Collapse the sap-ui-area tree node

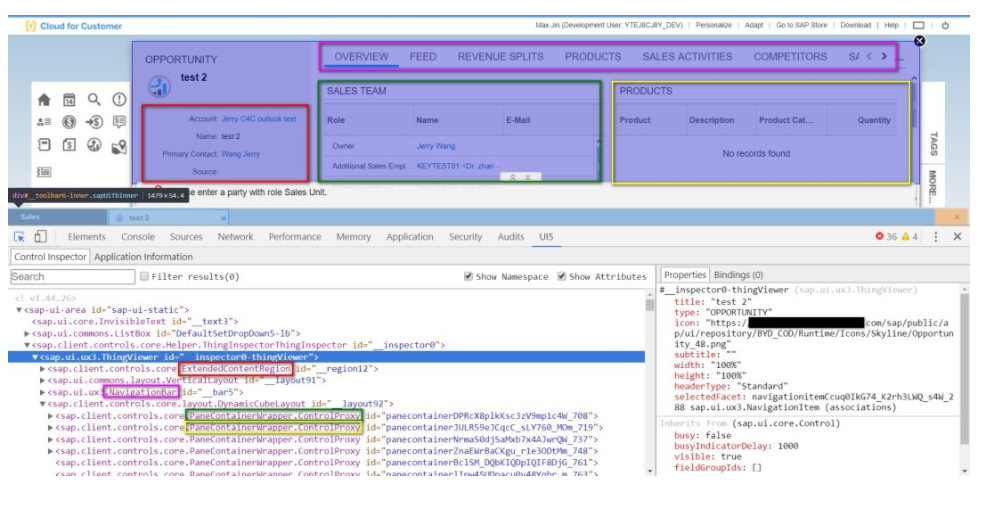[19, 310]
